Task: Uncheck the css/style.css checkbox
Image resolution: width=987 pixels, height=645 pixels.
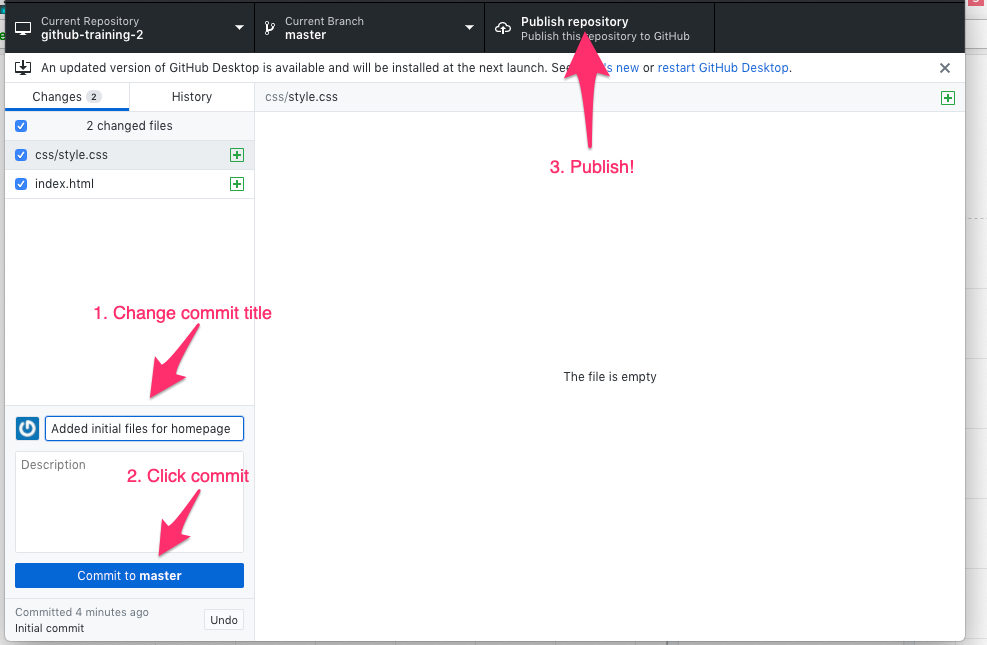Action: pyautogui.click(x=21, y=155)
